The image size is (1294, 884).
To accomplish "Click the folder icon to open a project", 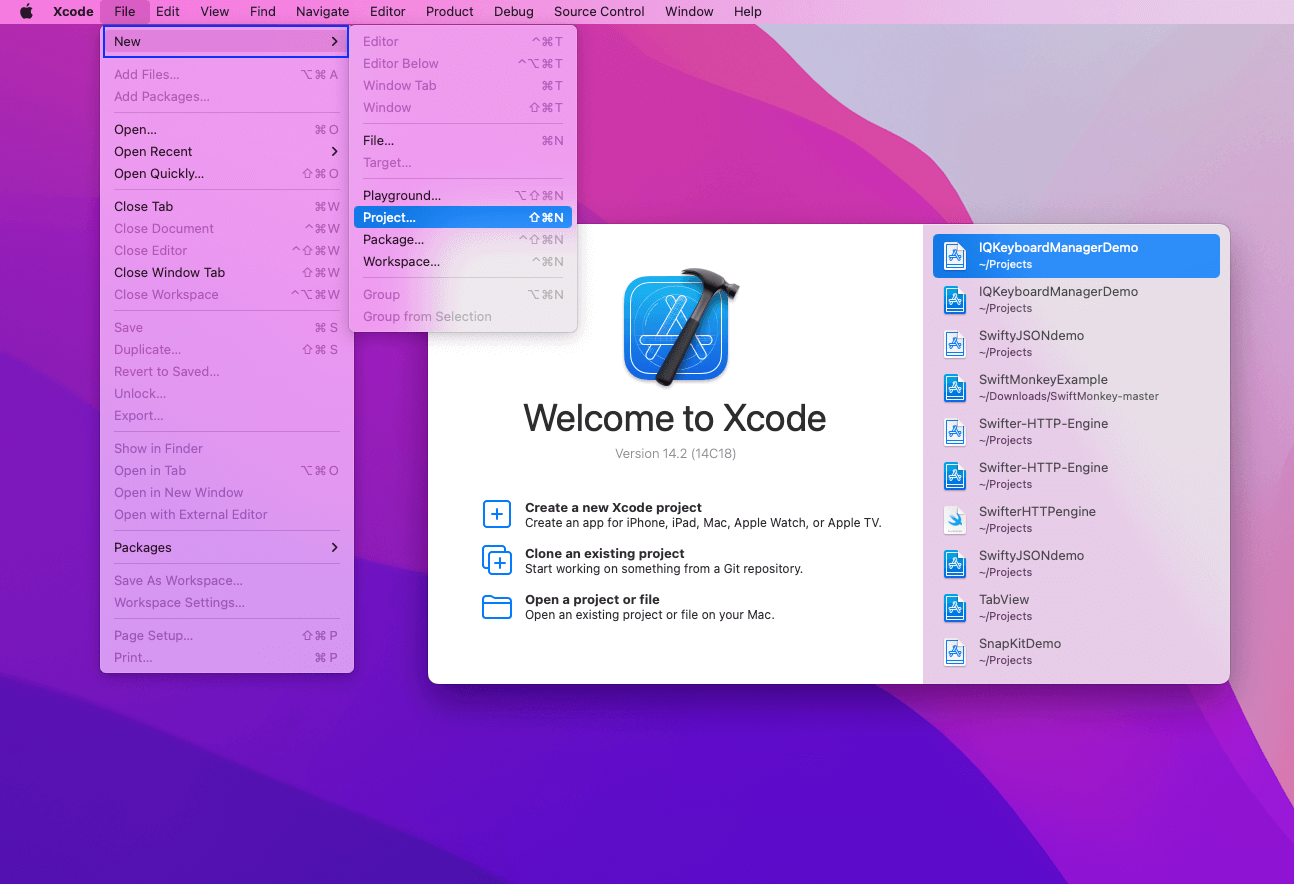I will pos(497,607).
